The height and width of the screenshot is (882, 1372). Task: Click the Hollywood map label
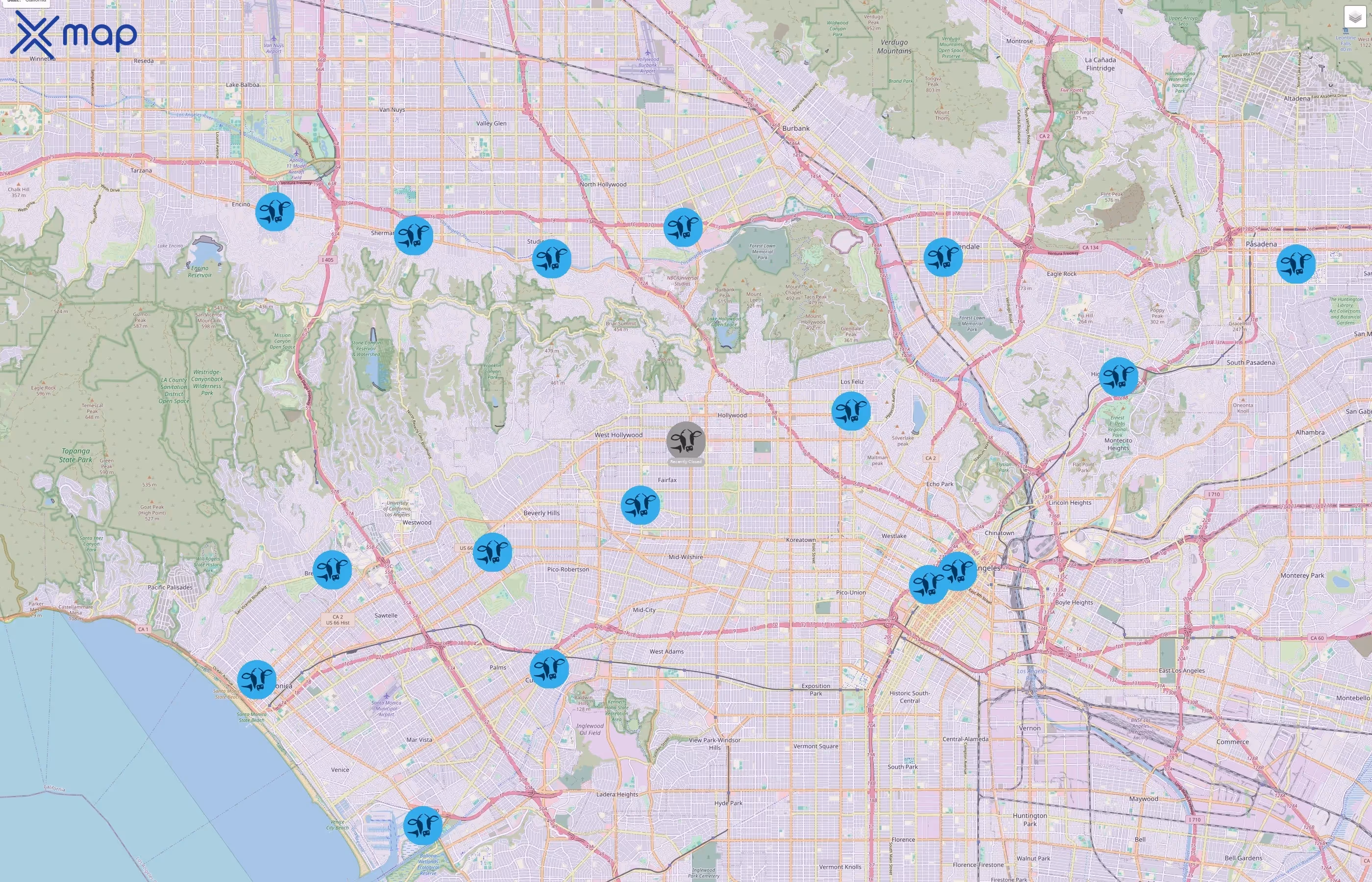click(x=732, y=415)
